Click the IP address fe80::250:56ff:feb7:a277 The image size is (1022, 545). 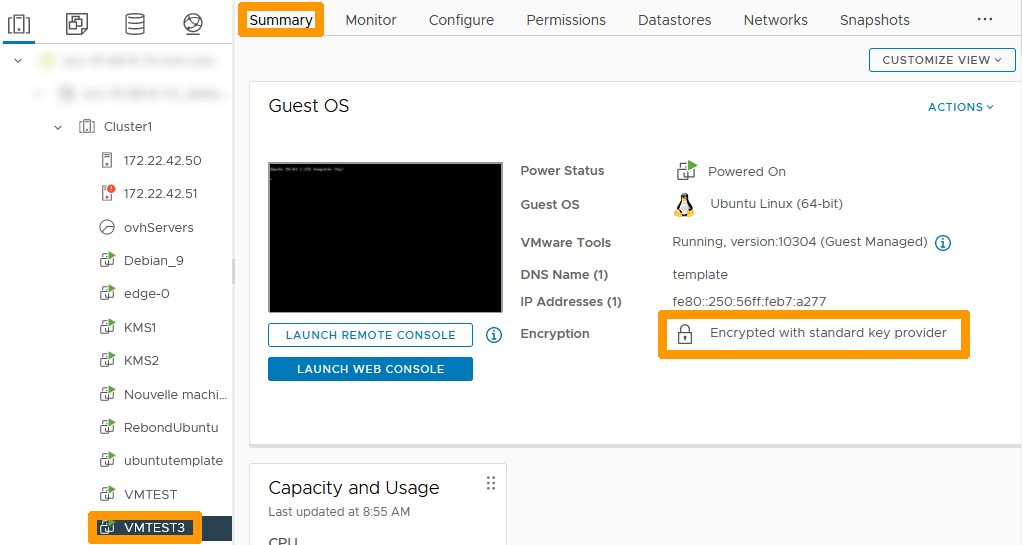click(x=749, y=302)
